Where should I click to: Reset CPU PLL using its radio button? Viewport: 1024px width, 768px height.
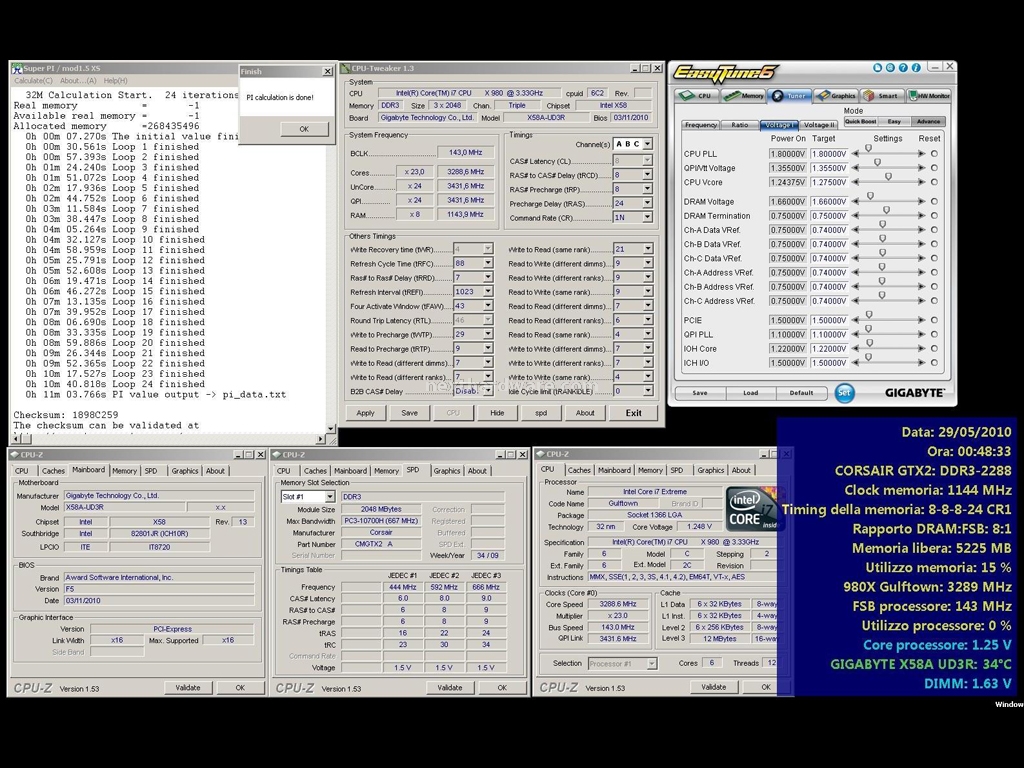click(935, 154)
